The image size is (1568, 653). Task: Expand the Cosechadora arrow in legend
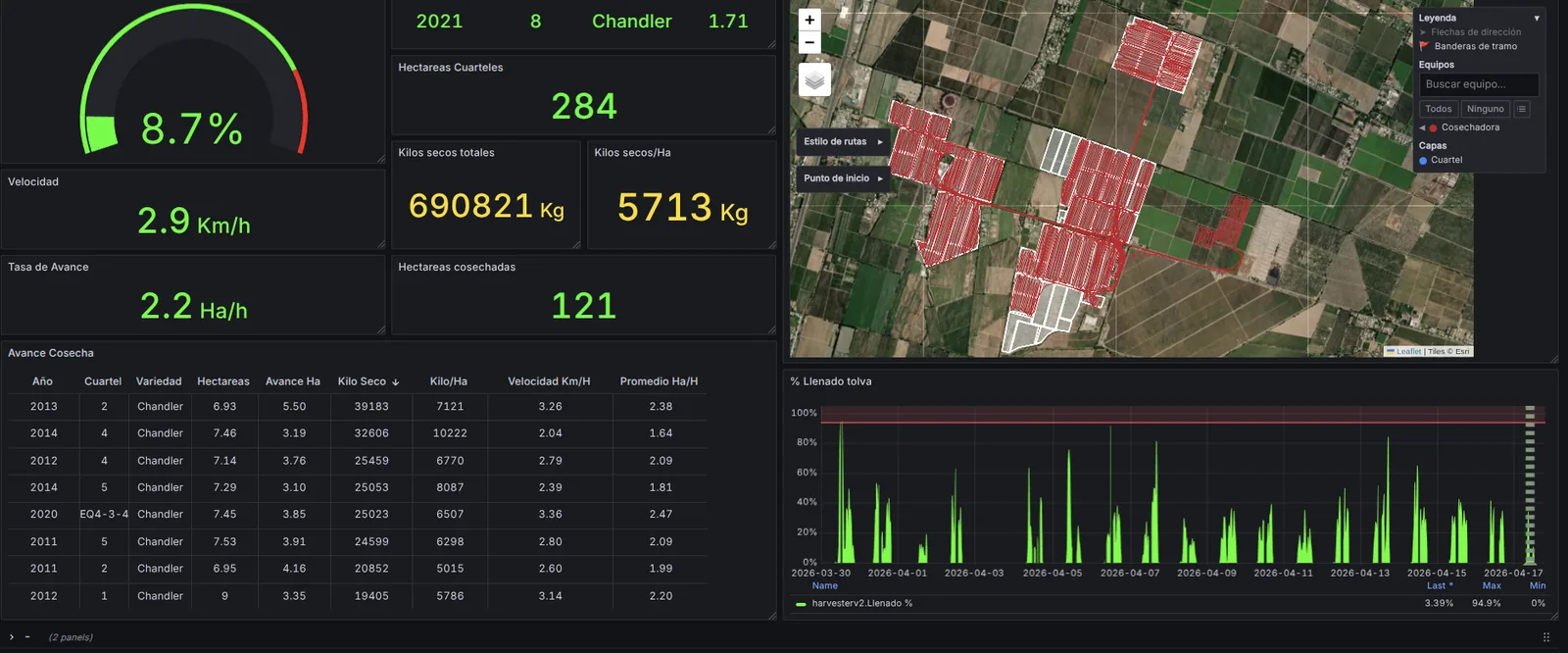tap(1422, 127)
